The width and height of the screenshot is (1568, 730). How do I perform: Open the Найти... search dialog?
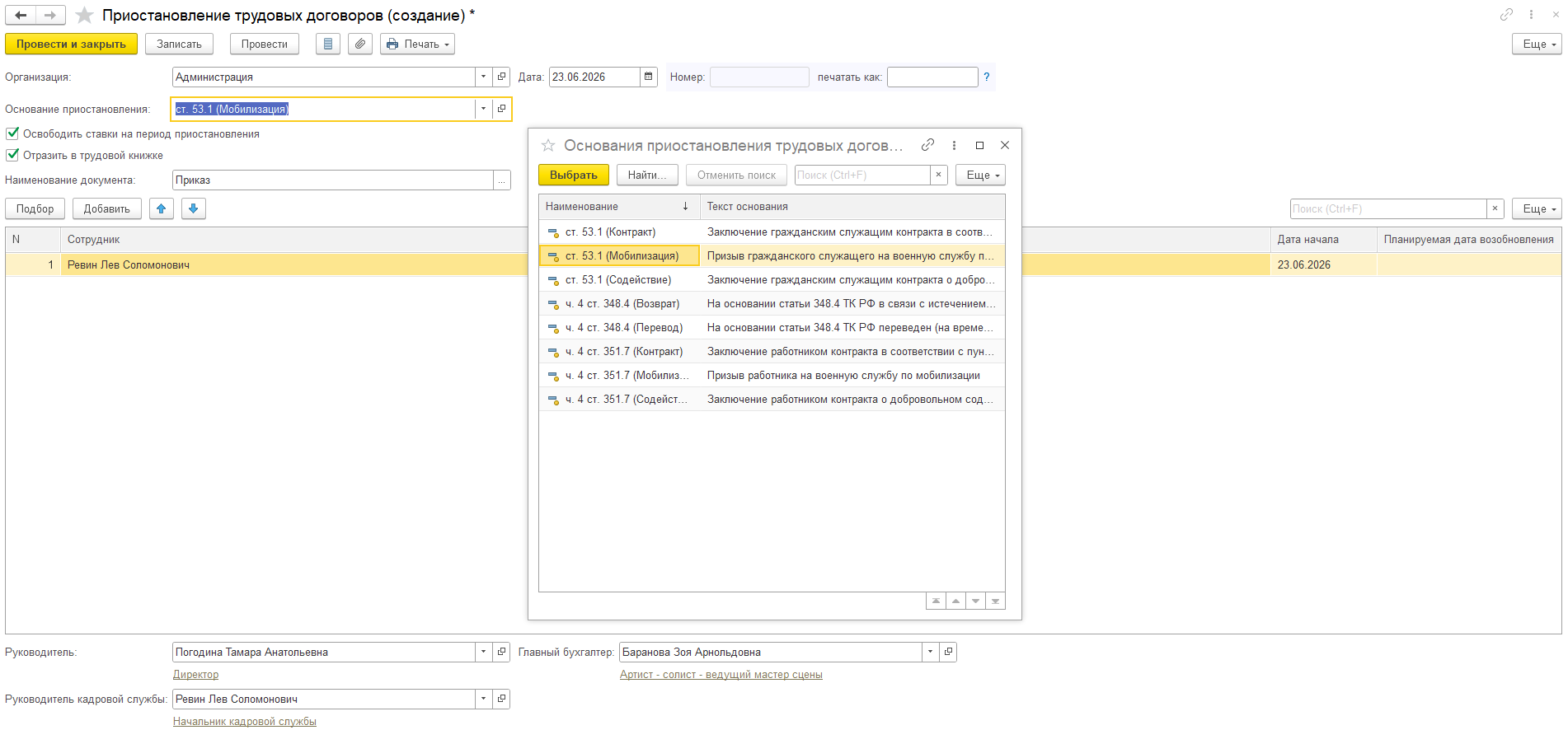pyautogui.click(x=647, y=175)
